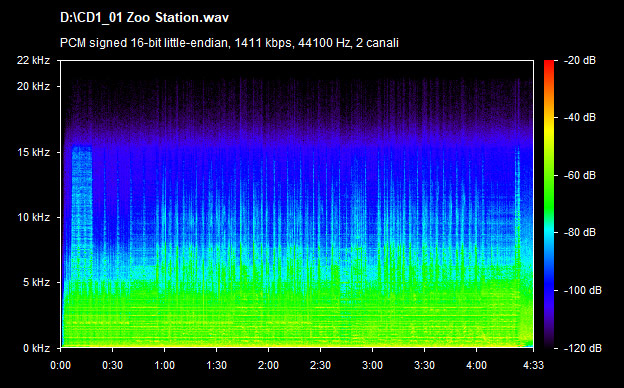The image size is (624, 388).
Task: Select the 20 kHz frequency axis label
Action: click(x=33, y=86)
